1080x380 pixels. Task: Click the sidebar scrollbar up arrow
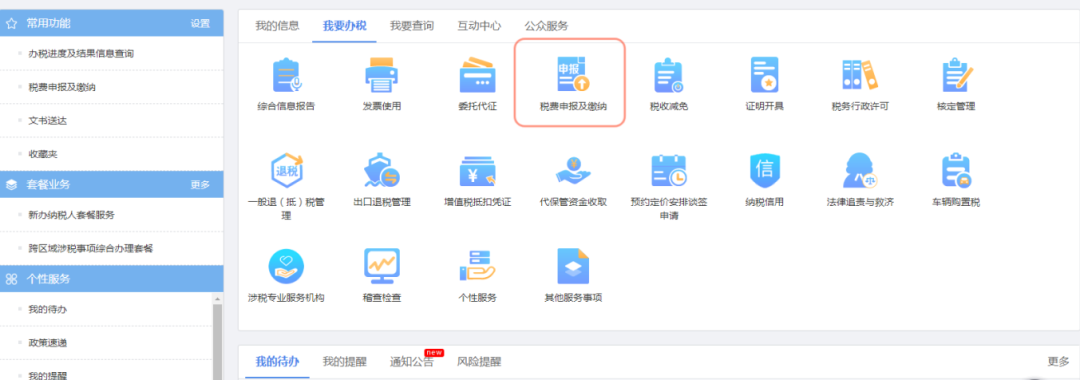point(218,299)
